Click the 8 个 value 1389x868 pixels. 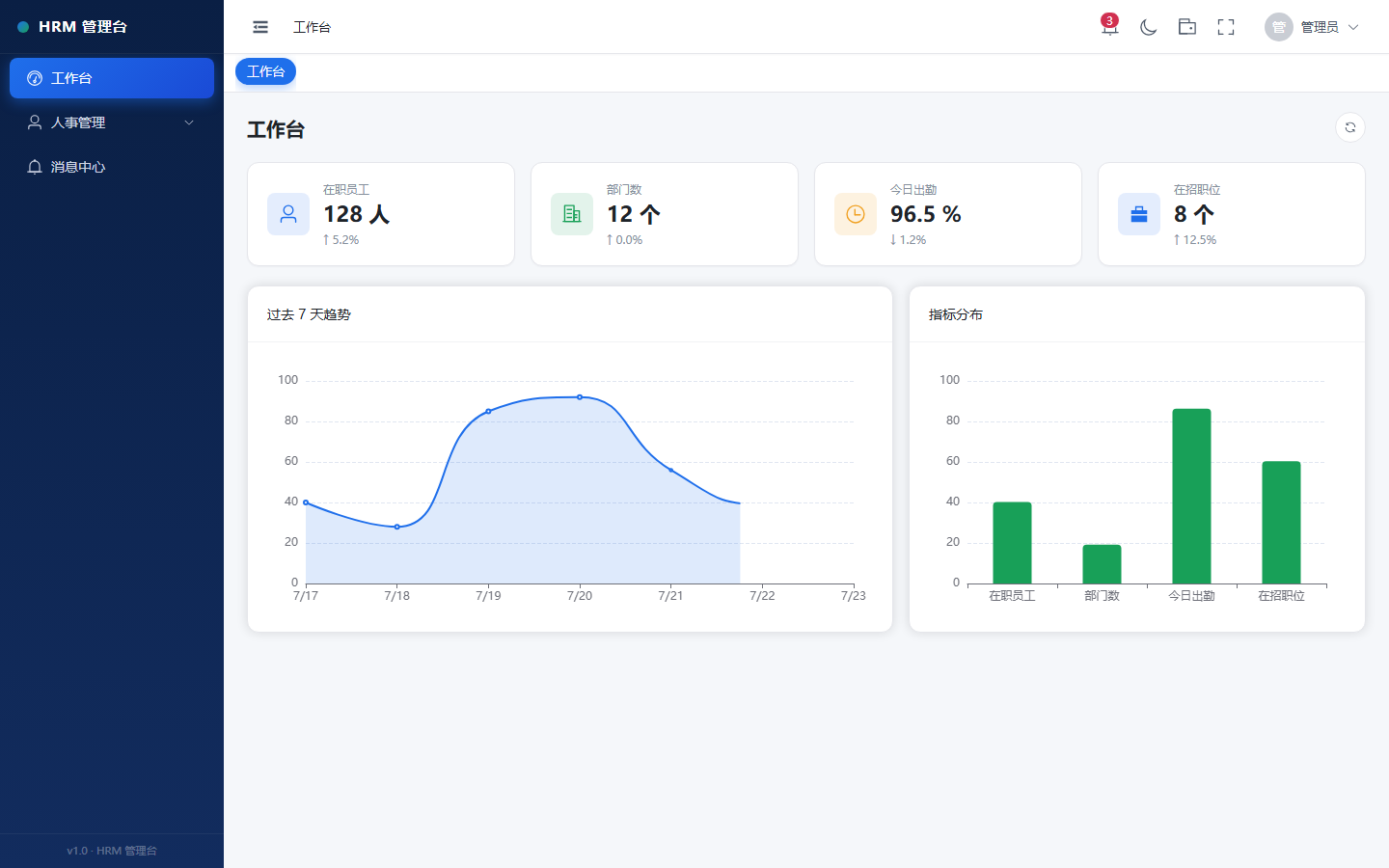click(1194, 214)
